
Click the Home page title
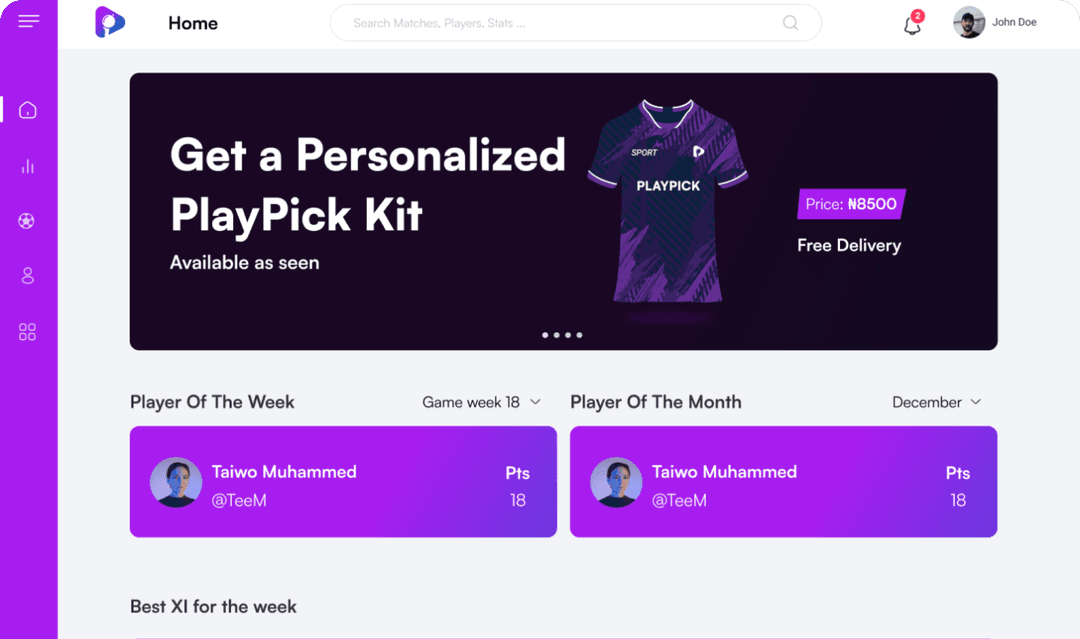point(193,23)
